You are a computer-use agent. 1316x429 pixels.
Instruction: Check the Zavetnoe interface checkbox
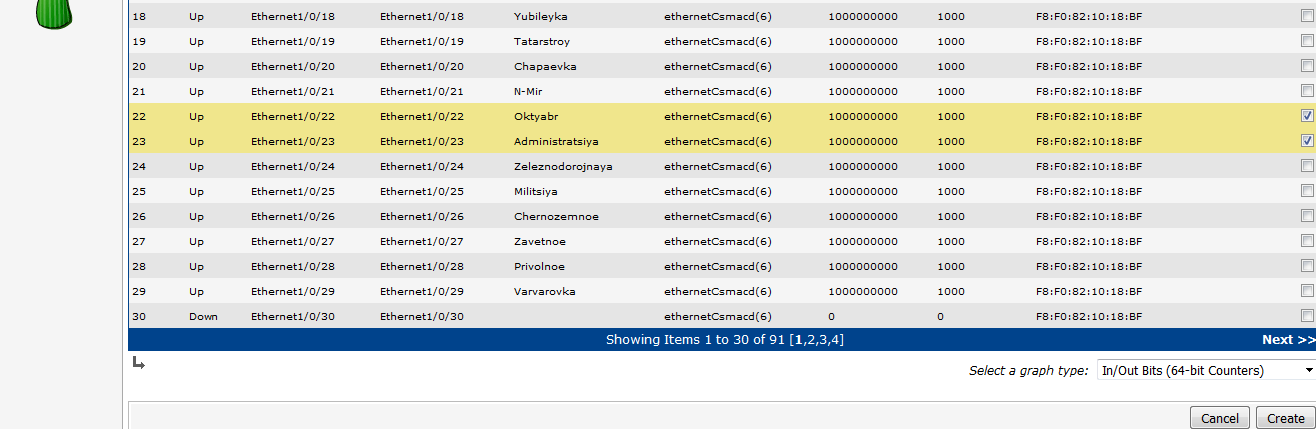pyautogui.click(x=1307, y=241)
